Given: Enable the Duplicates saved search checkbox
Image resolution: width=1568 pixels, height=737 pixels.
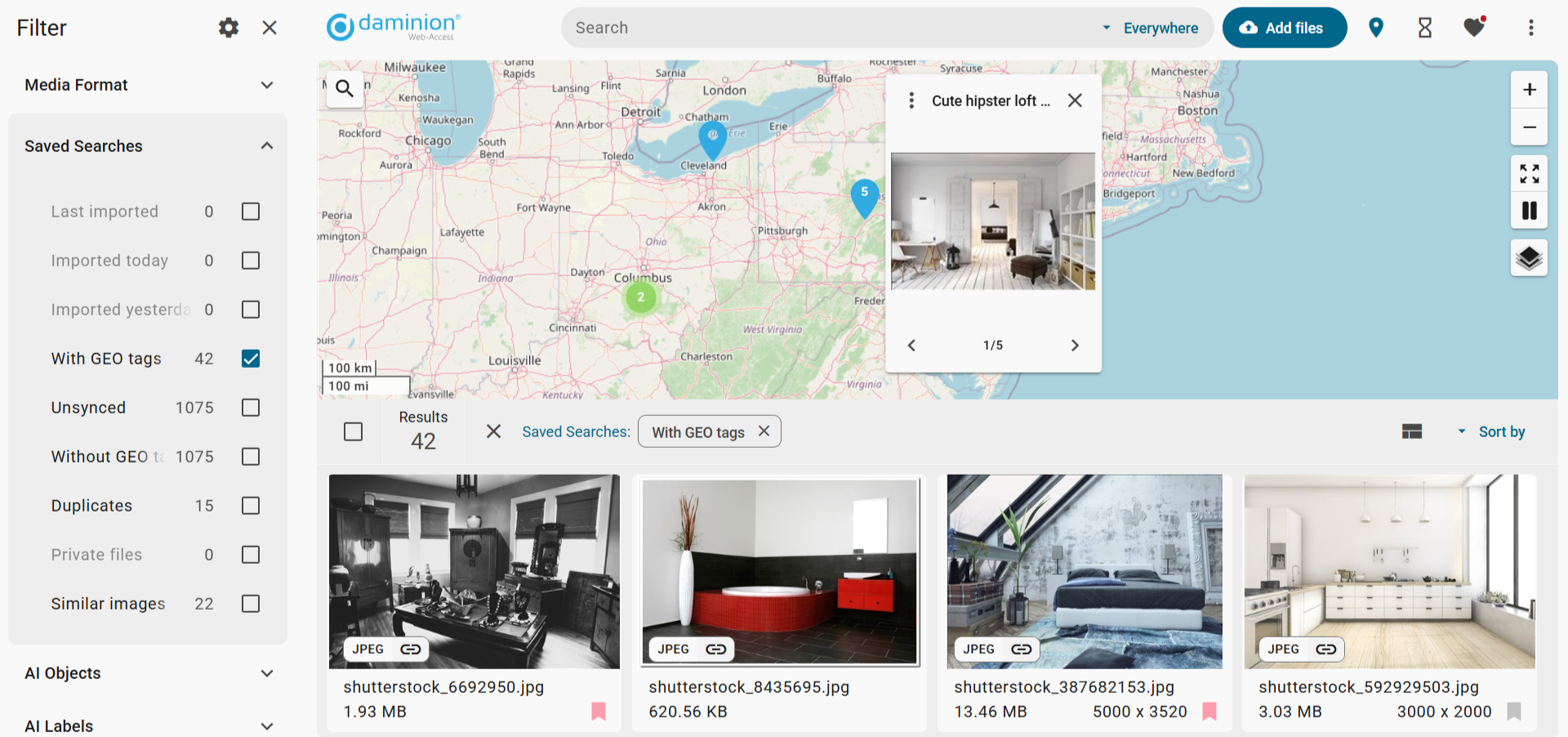Looking at the screenshot, I should pyautogui.click(x=251, y=506).
